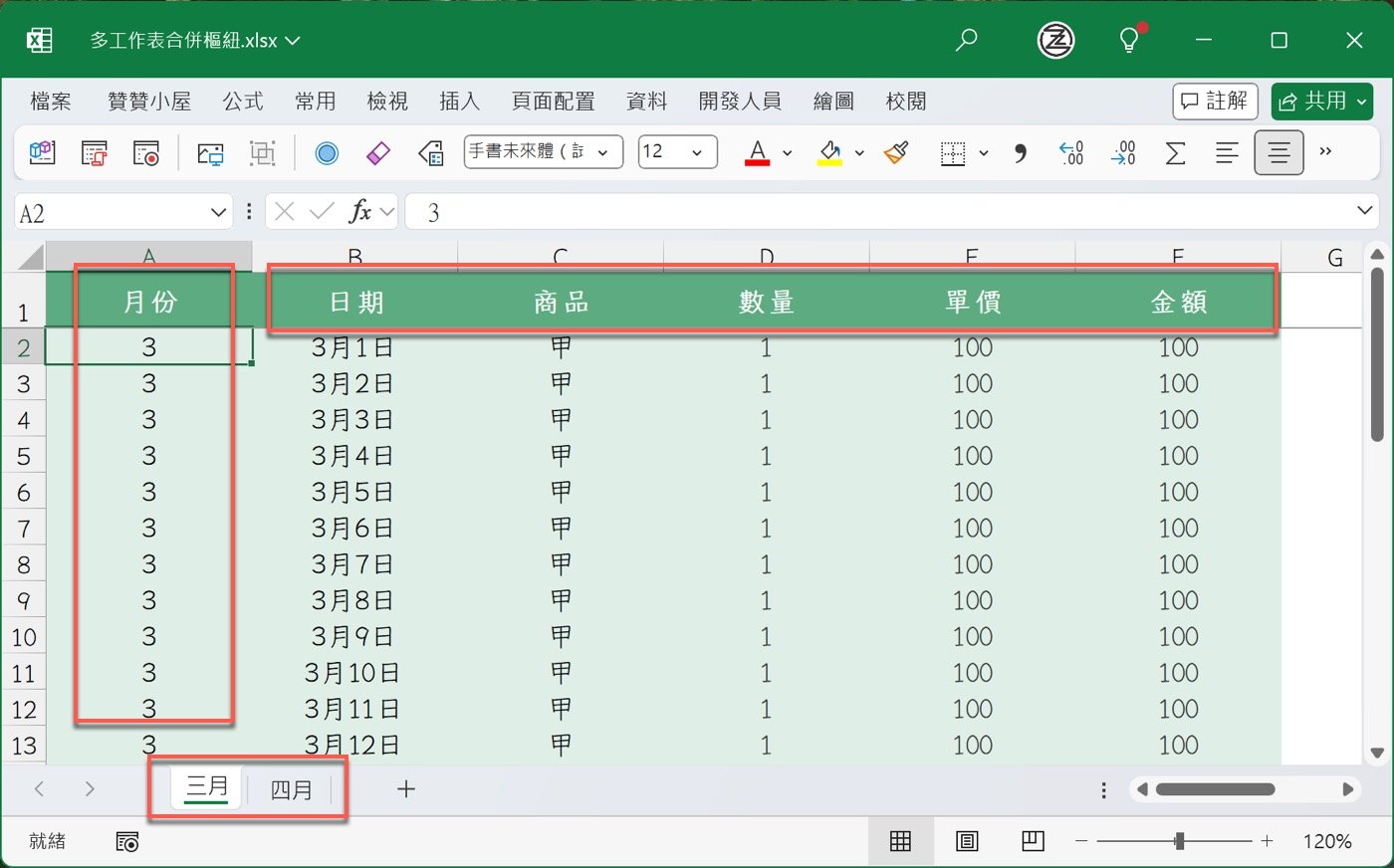Show more toolbar commands chevron

click(x=1325, y=151)
